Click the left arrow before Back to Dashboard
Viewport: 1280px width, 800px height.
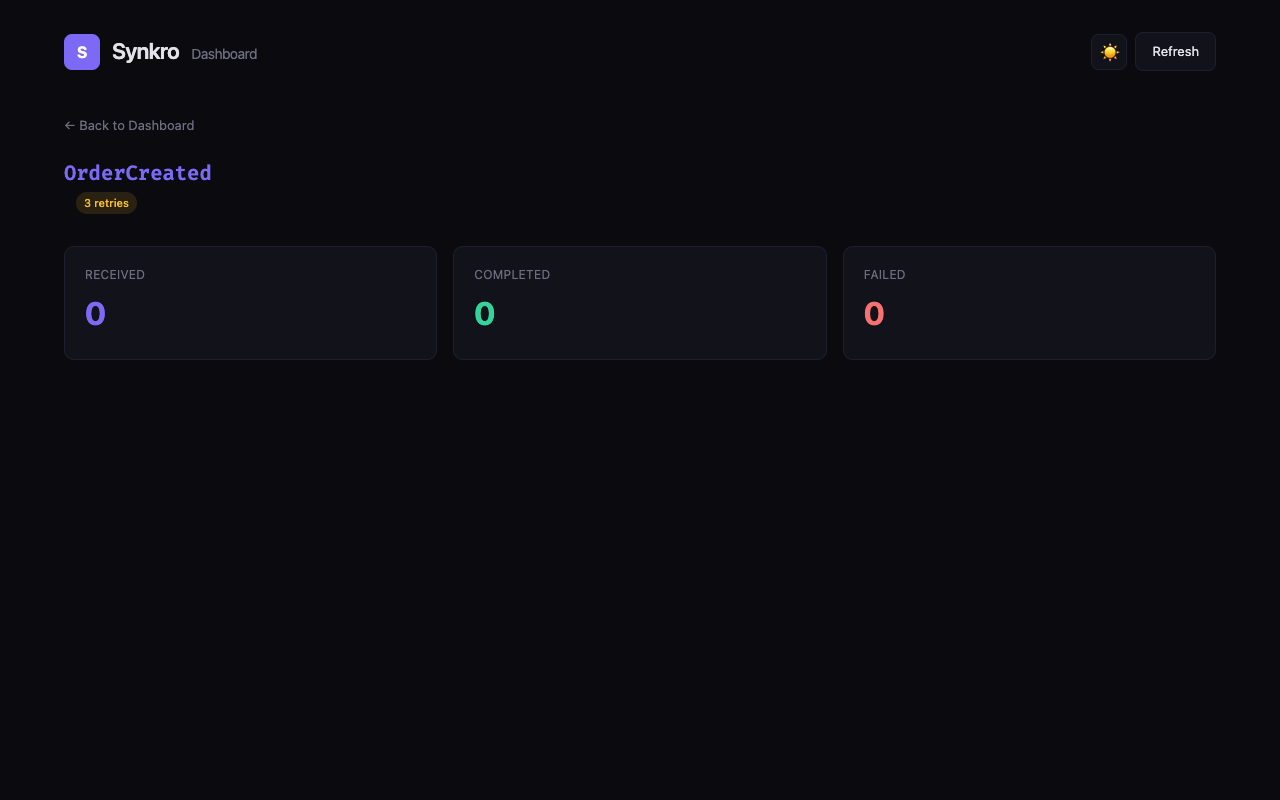[x=69, y=126]
